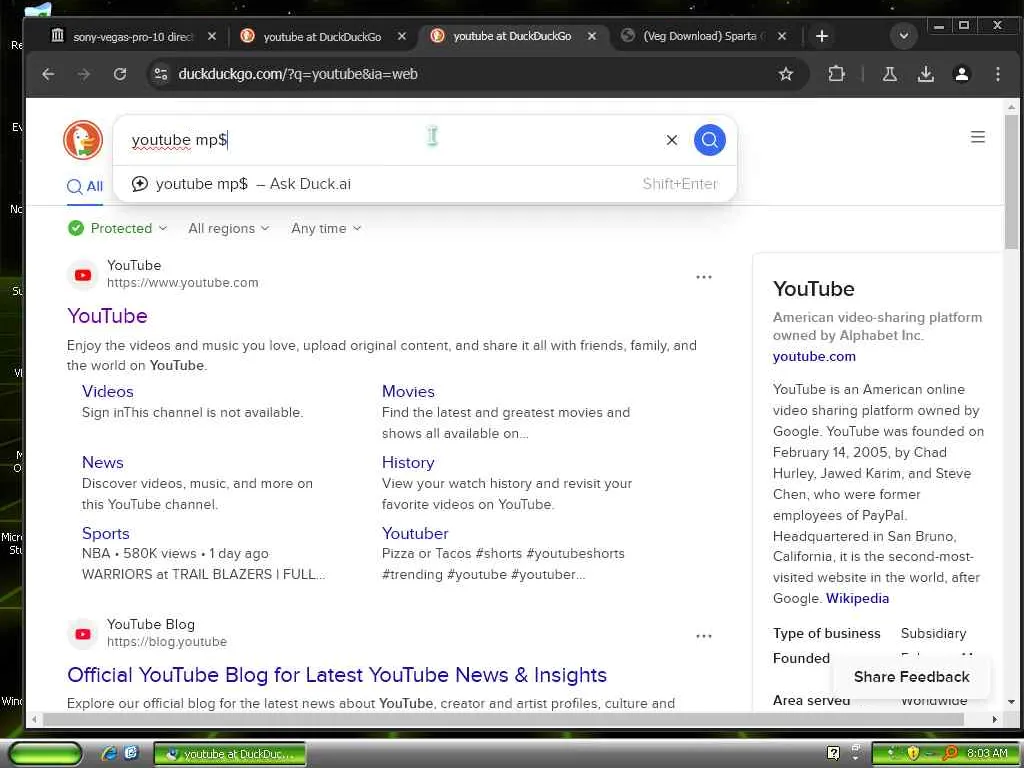Click the address bar URL field
Image resolution: width=1024 pixels, height=768 pixels.
coord(470,74)
